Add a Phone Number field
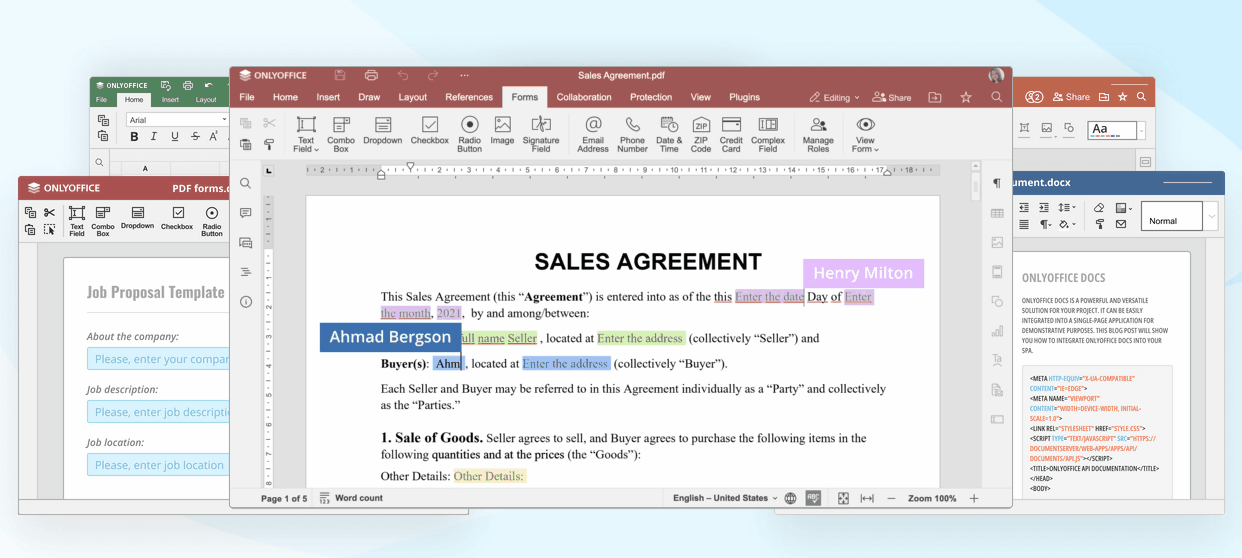Screen dimensions: 1242x558 pyautogui.click(x=632, y=134)
